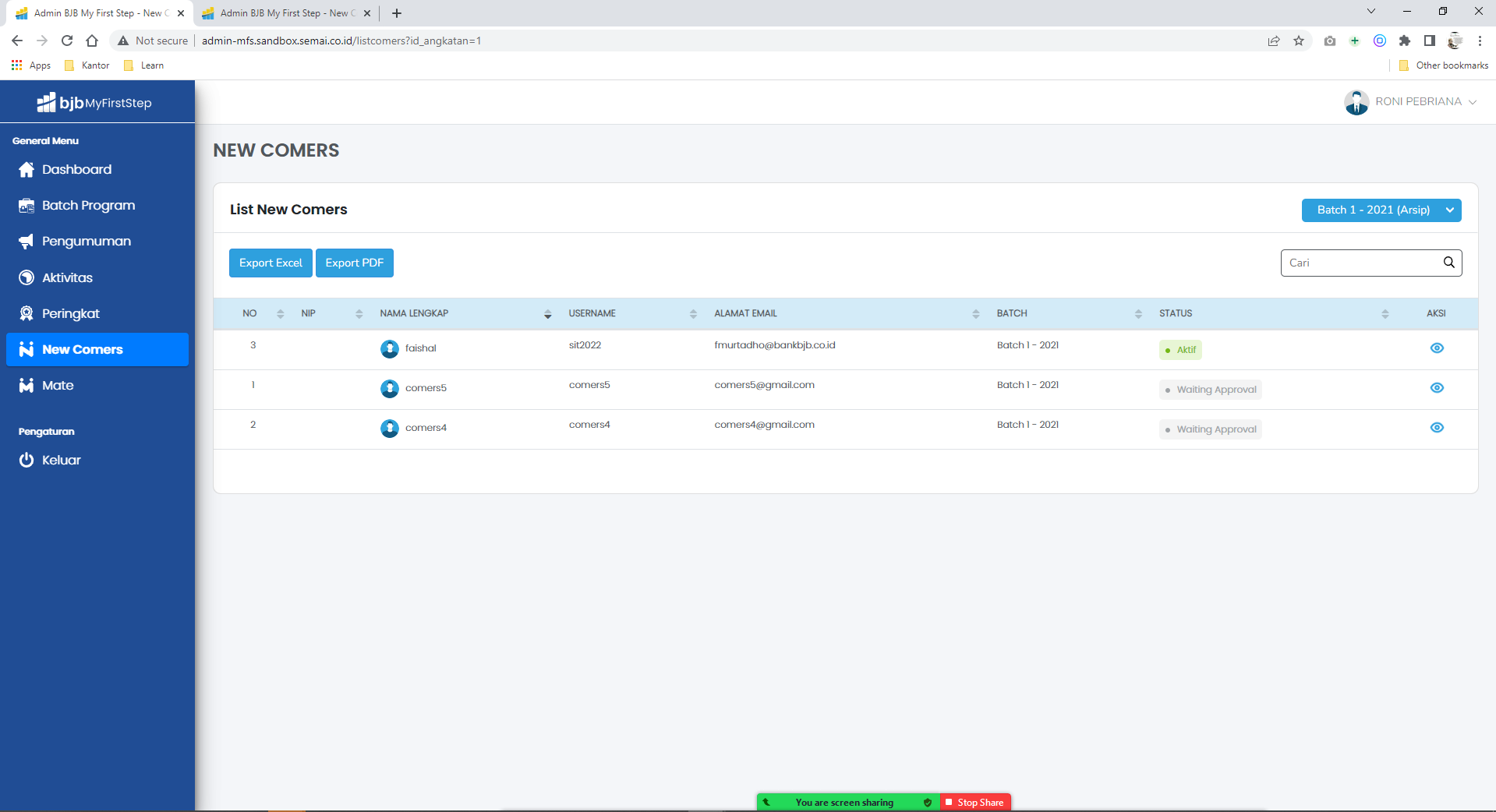The width and height of the screenshot is (1496, 812).
Task: Click the Keluar power icon
Action: point(27,460)
